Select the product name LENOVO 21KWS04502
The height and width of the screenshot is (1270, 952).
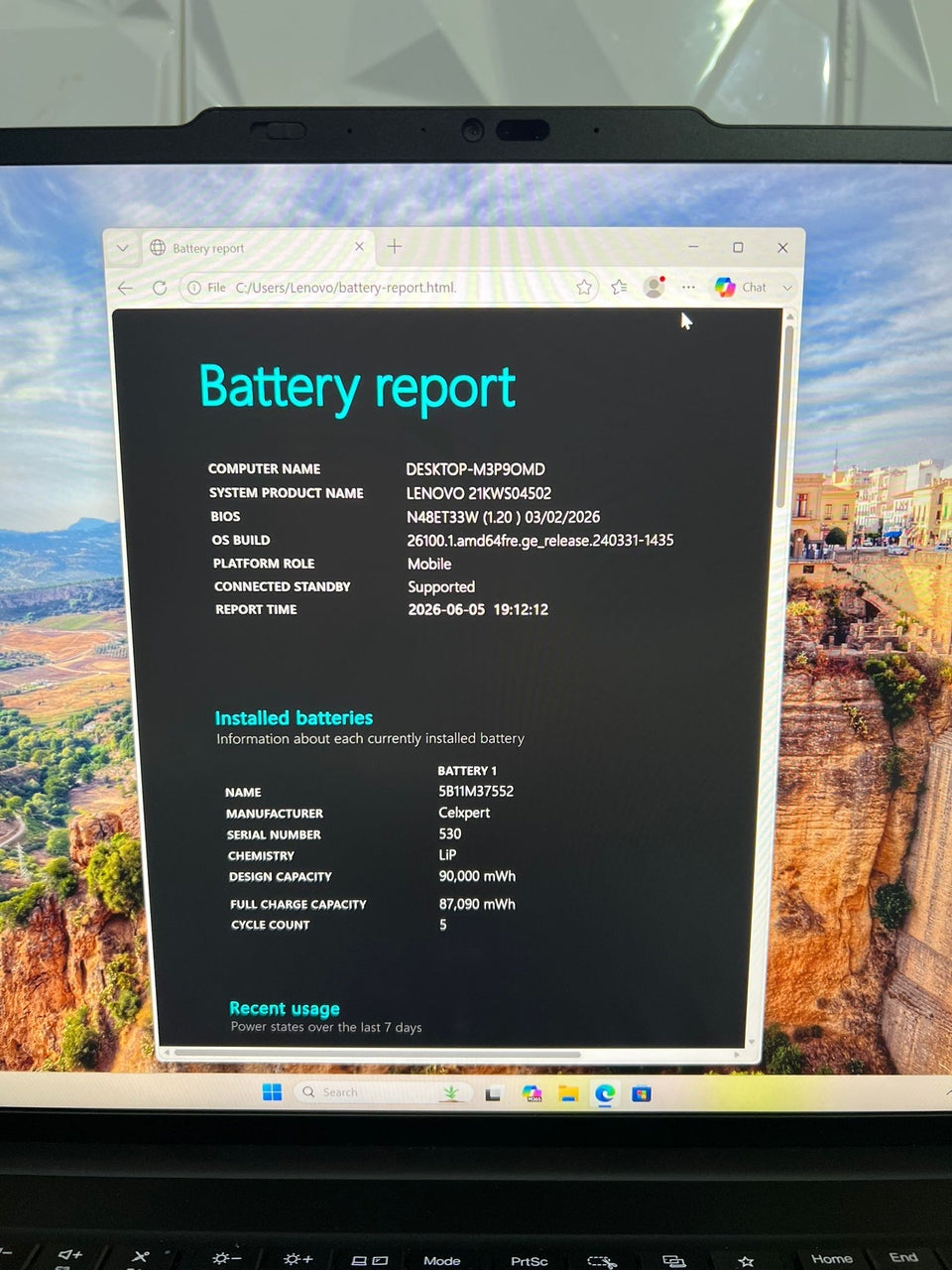(479, 493)
